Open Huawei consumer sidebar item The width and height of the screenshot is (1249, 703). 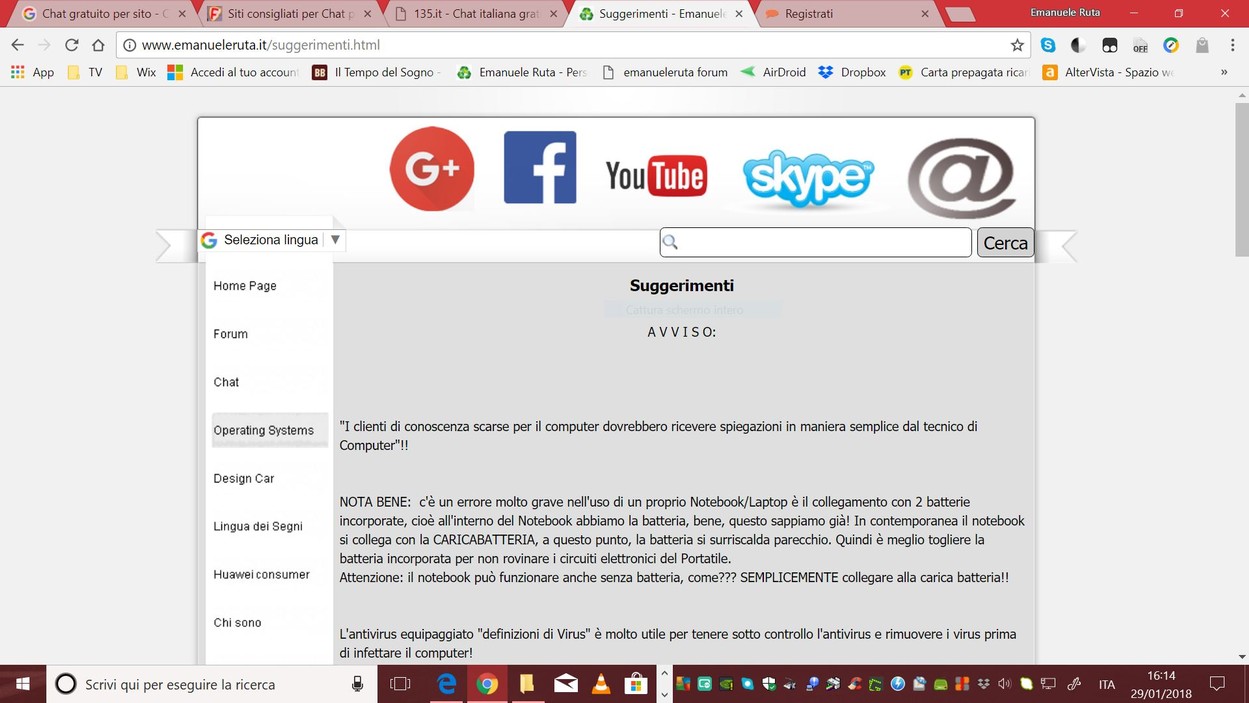262,574
